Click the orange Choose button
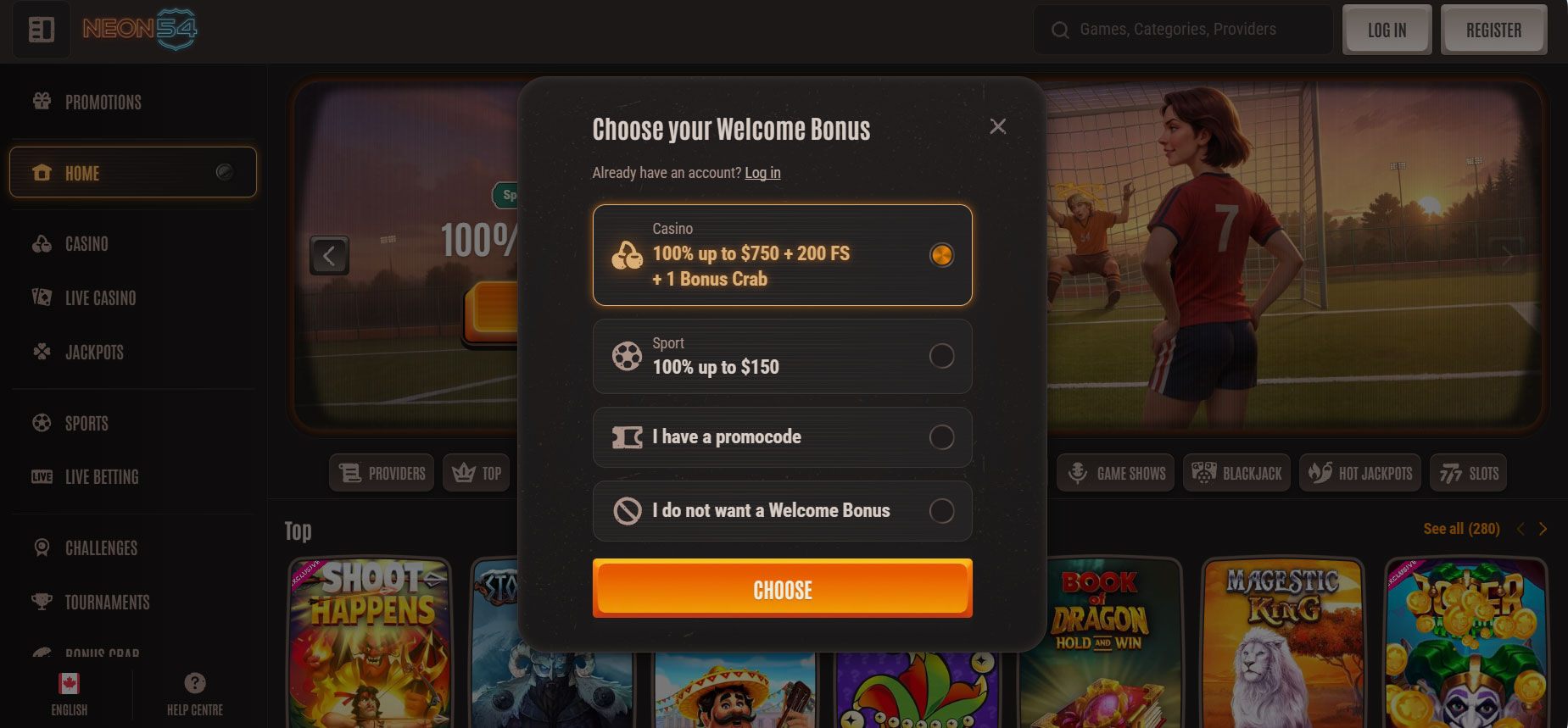The height and width of the screenshot is (728, 1568). 782,589
